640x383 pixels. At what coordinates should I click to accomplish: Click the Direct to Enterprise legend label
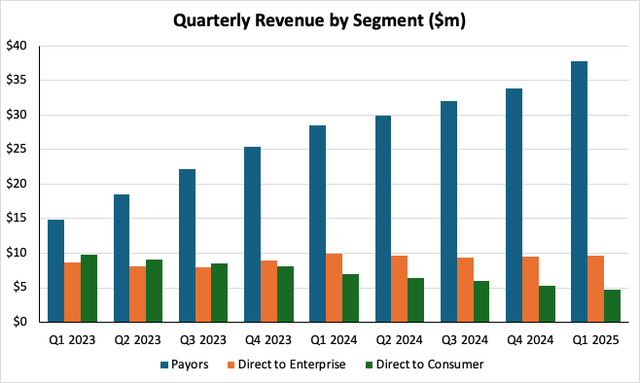pos(292,364)
